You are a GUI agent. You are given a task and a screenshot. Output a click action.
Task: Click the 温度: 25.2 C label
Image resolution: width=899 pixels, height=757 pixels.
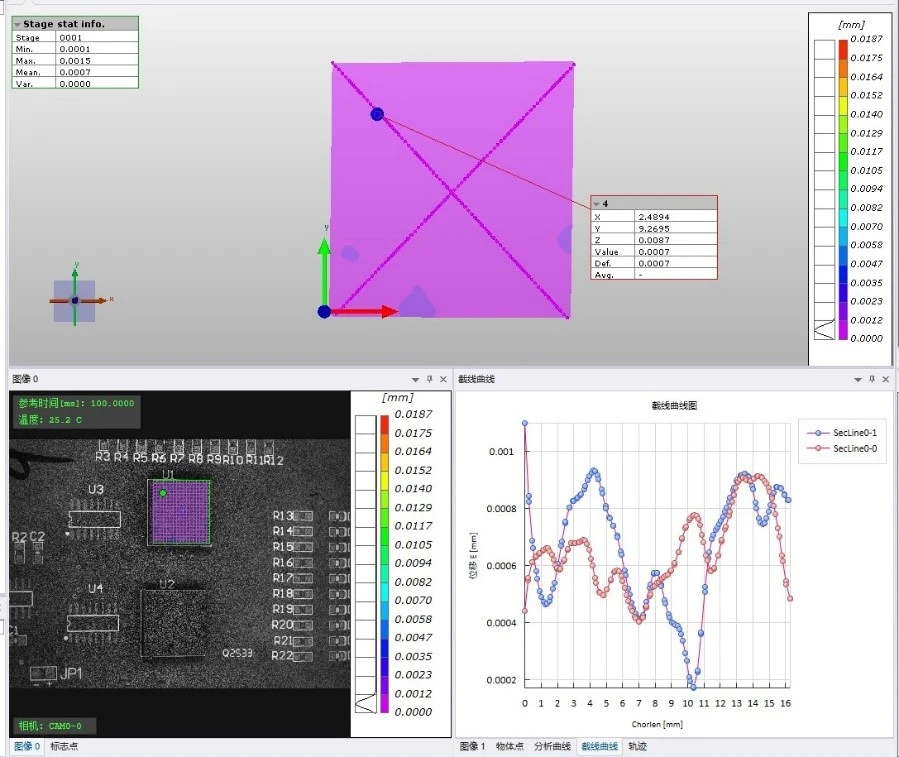50,420
